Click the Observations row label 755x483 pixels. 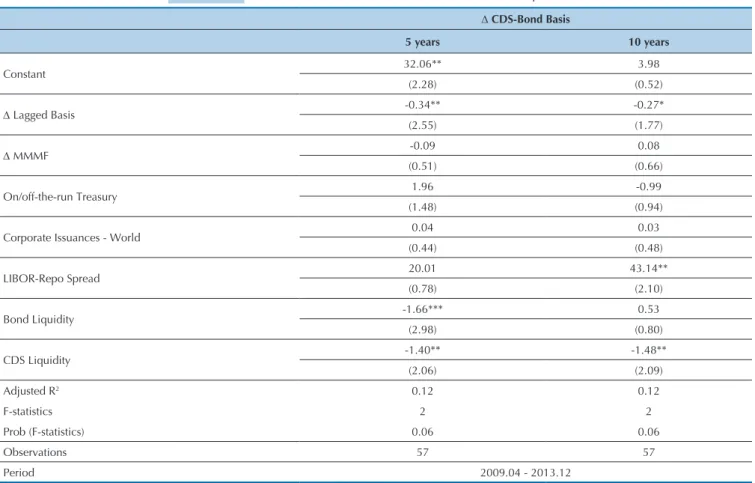(x=35, y=453)
